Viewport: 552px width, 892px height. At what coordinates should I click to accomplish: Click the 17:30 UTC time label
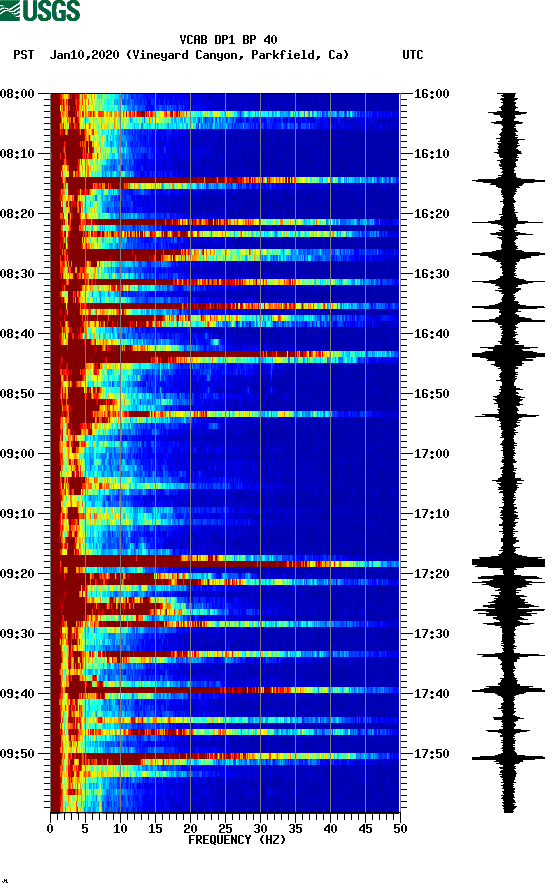tap(431, 634)
